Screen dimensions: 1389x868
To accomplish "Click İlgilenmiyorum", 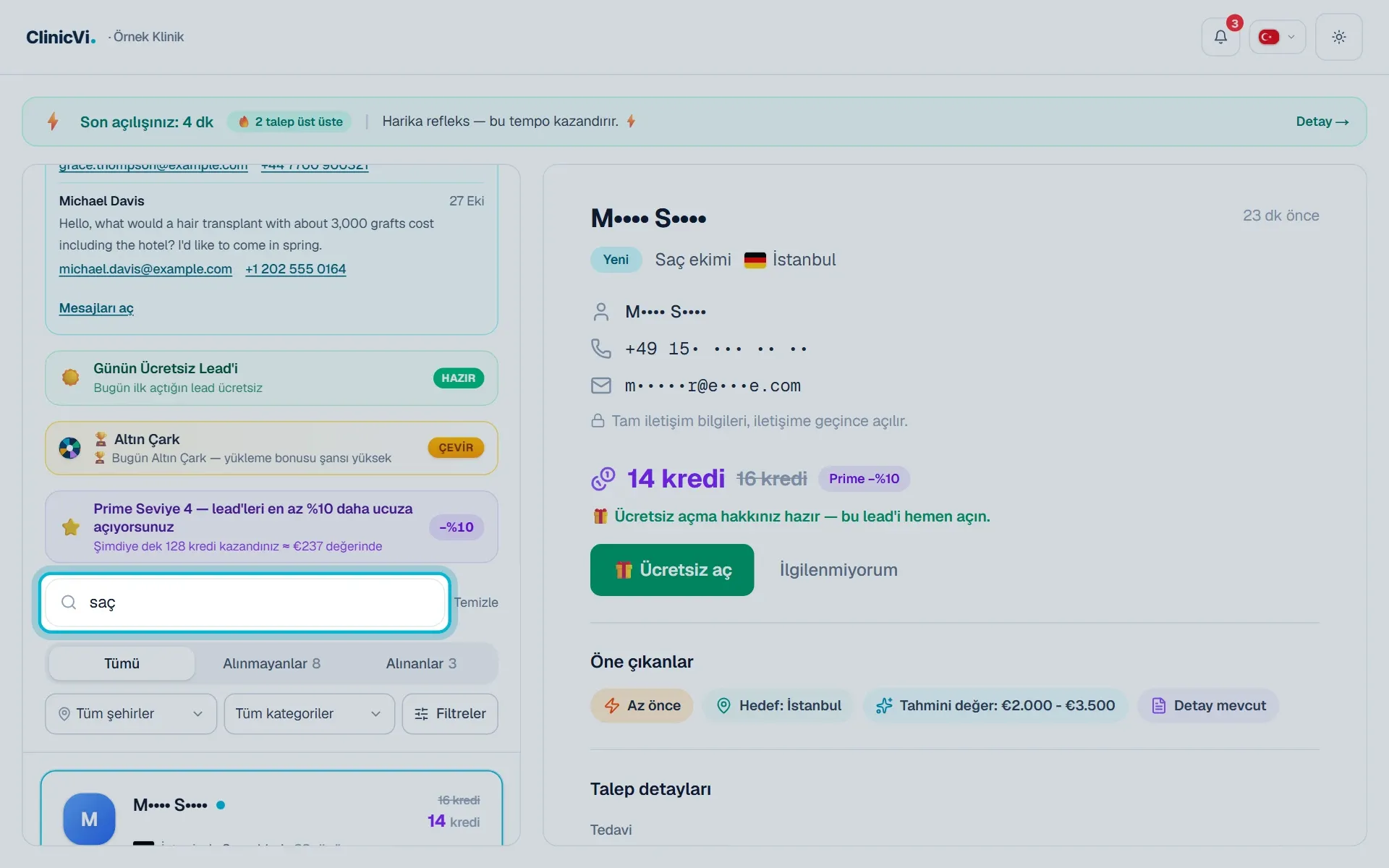I will coord(838,570).
